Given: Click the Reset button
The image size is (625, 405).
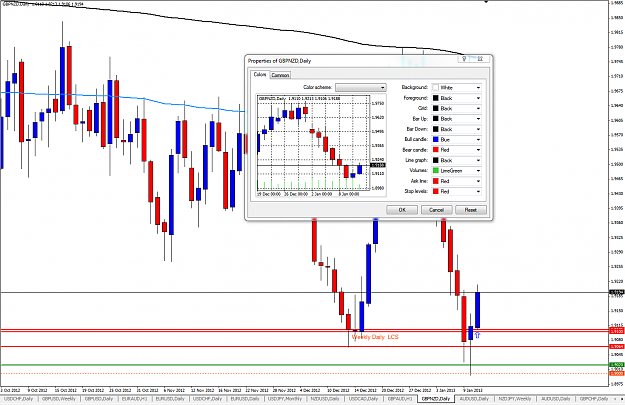Looking at the screenshot, I should [x=471, y=210].
